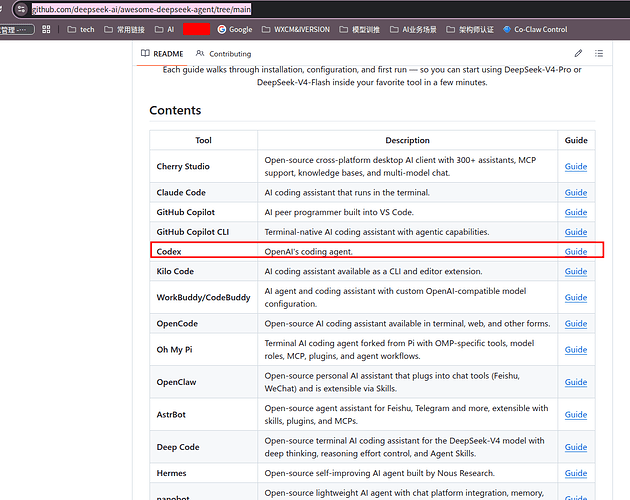The height and width of the screenshot is (500, 630).
Task: Click the Description column header
Action: point(407,140)
